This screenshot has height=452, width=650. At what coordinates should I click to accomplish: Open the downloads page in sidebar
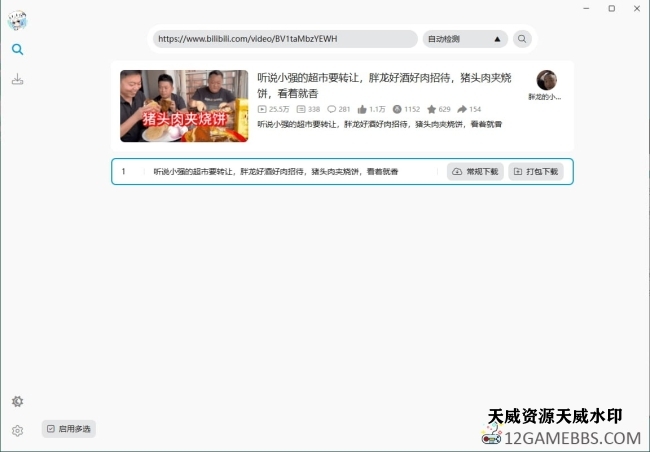pos(17,79)
